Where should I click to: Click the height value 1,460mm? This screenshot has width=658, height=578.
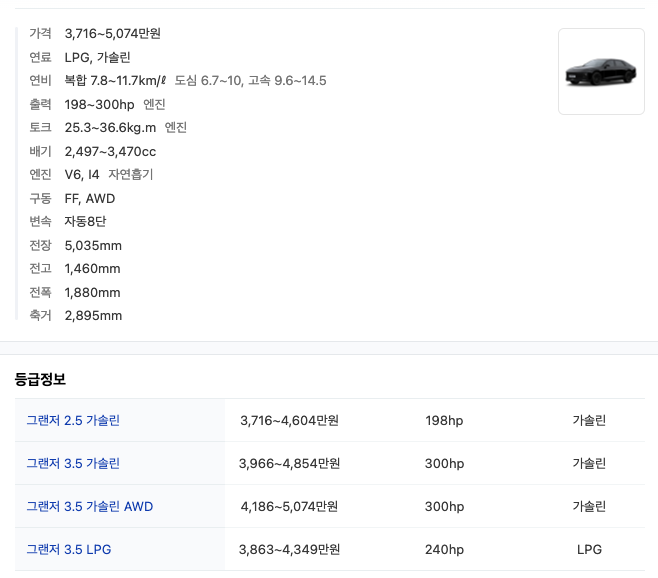tap(92, 269)
